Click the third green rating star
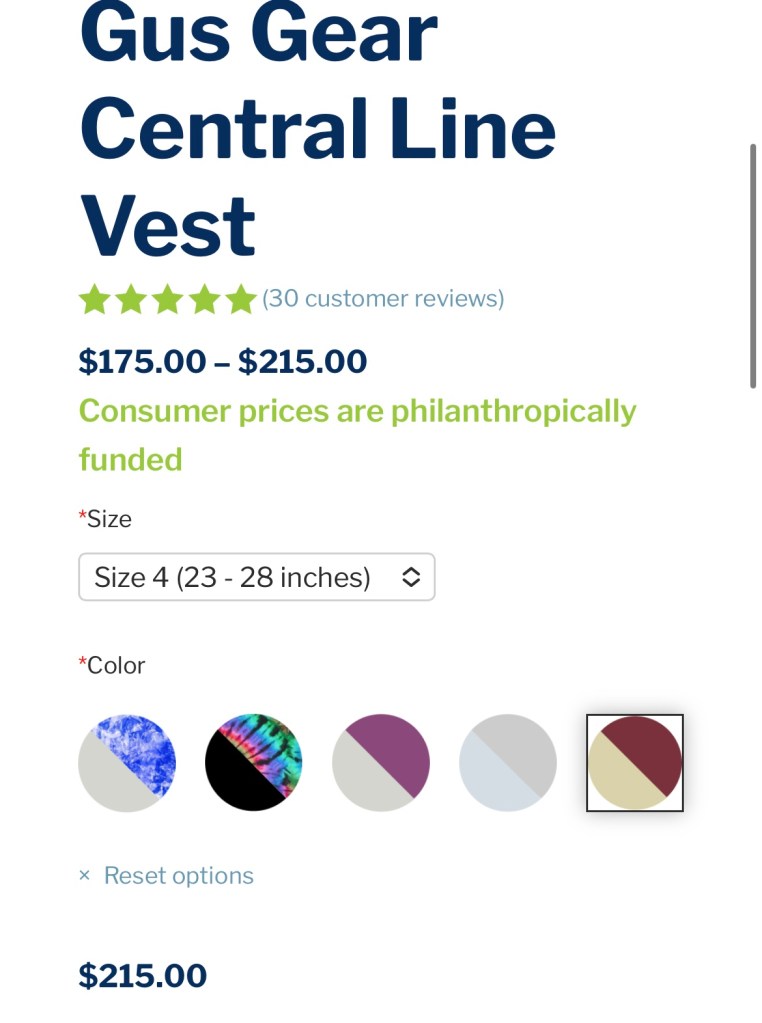Image resolution: width=762 pixels, height=1023 pixels. click(x=167, y=299)
